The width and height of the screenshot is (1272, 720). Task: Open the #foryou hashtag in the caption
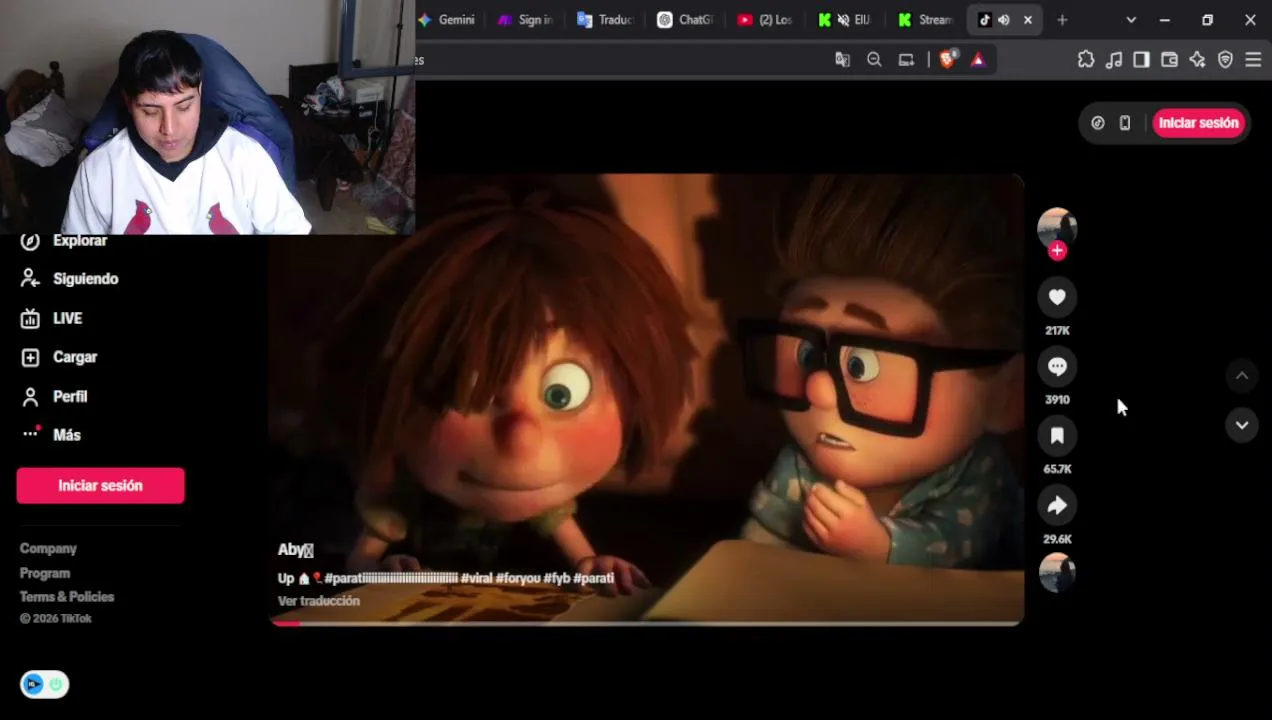517,578
